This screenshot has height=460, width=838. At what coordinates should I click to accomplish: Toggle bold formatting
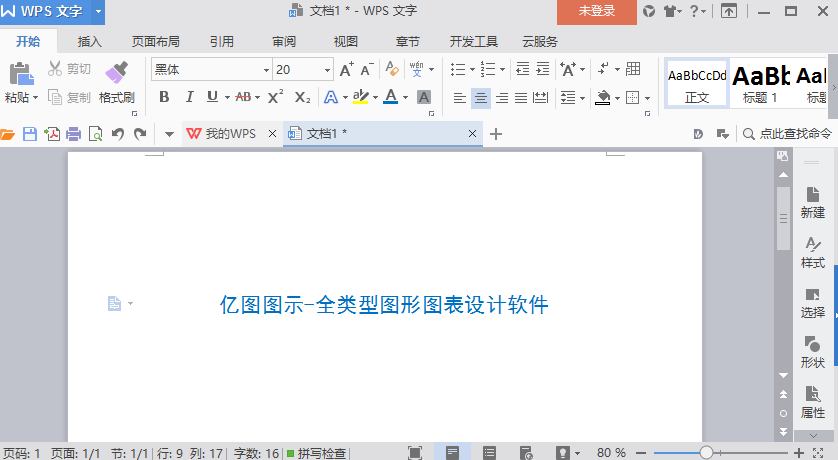tap(164, 97)
